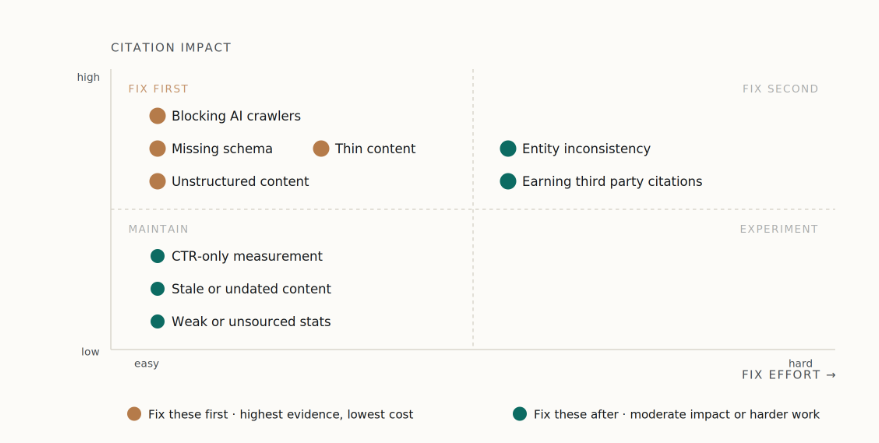Select the FIX FIRST quadrant label
Image resolution: width=879 pixels, height=443 pixels.
pyautogui.click(x=158, y=89)
